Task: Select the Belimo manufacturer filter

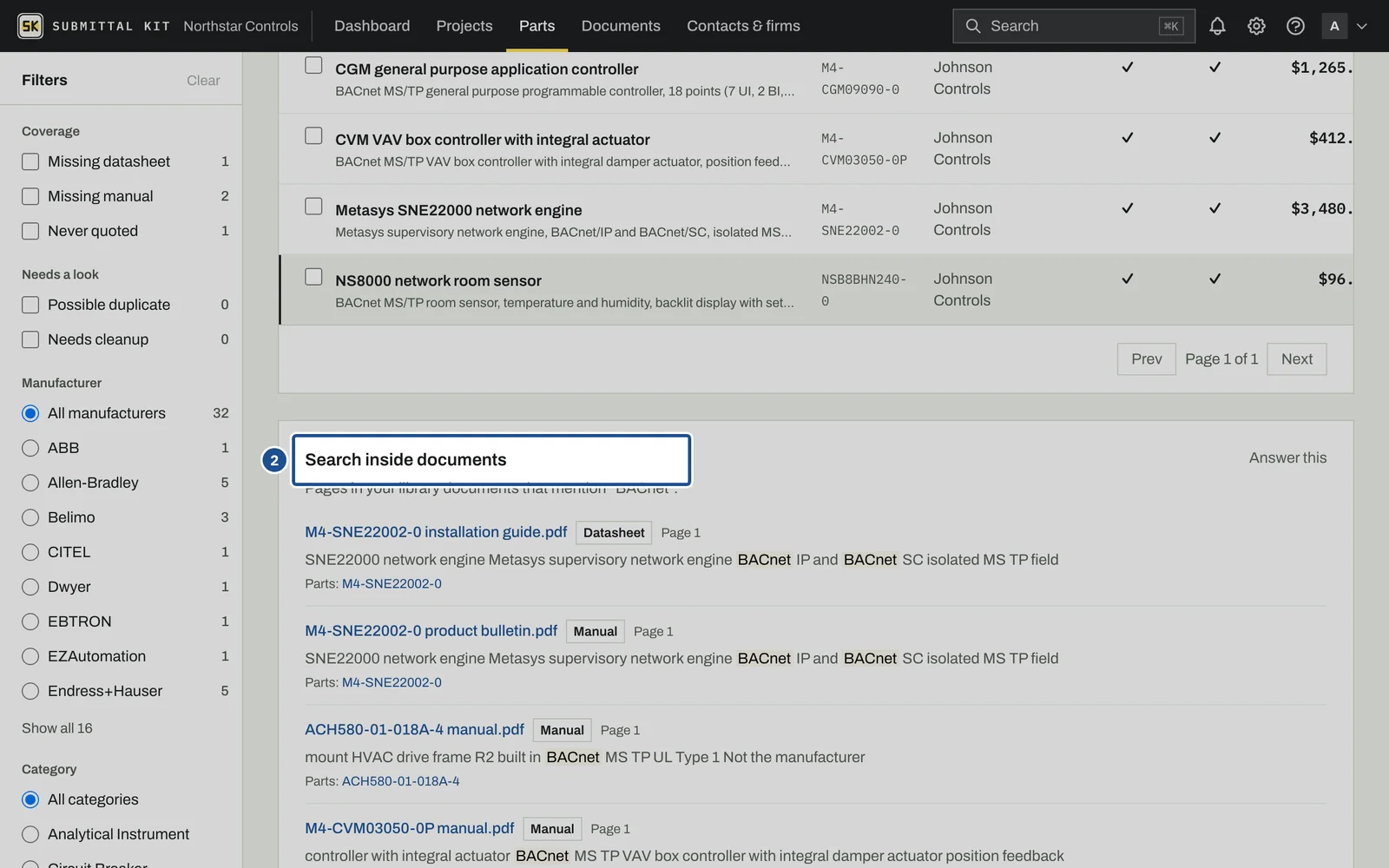Action: [x=30, y=517]
